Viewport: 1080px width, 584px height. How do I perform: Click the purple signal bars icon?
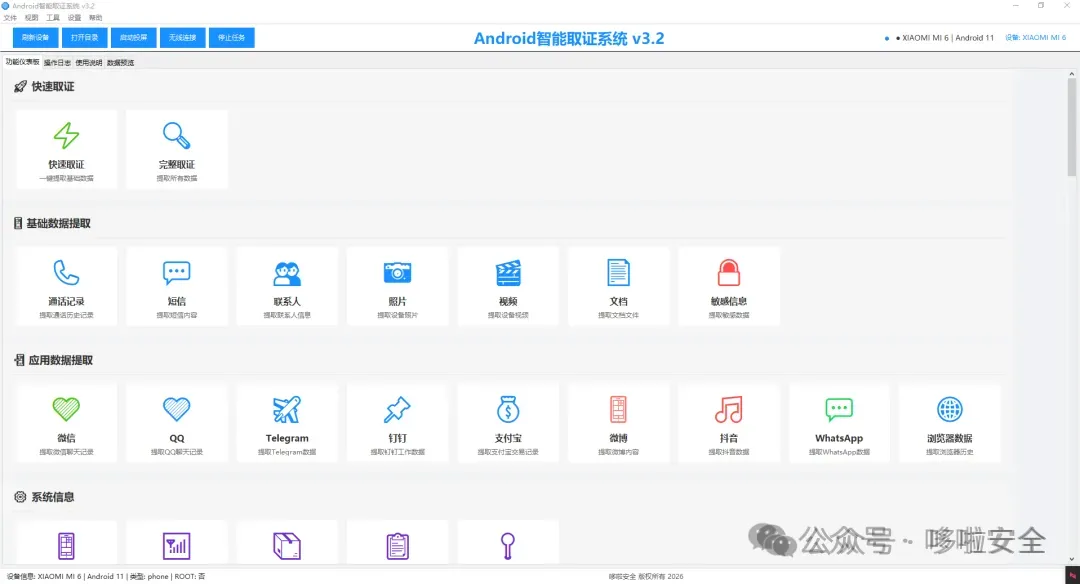pyautogui.click(x=176, y=546)
